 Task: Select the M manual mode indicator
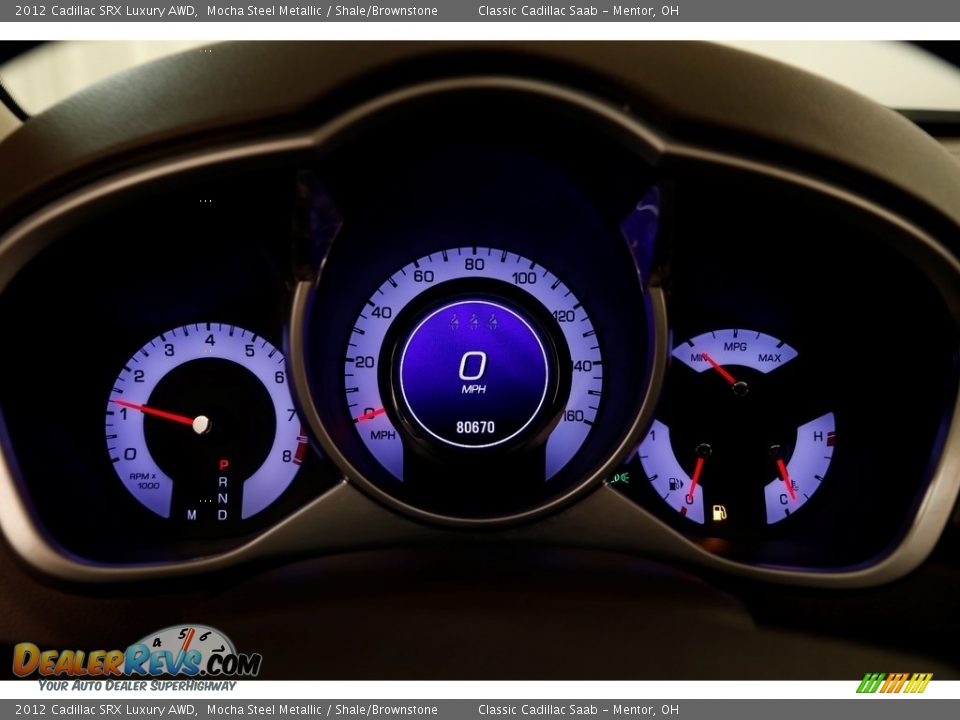(191, 515)
